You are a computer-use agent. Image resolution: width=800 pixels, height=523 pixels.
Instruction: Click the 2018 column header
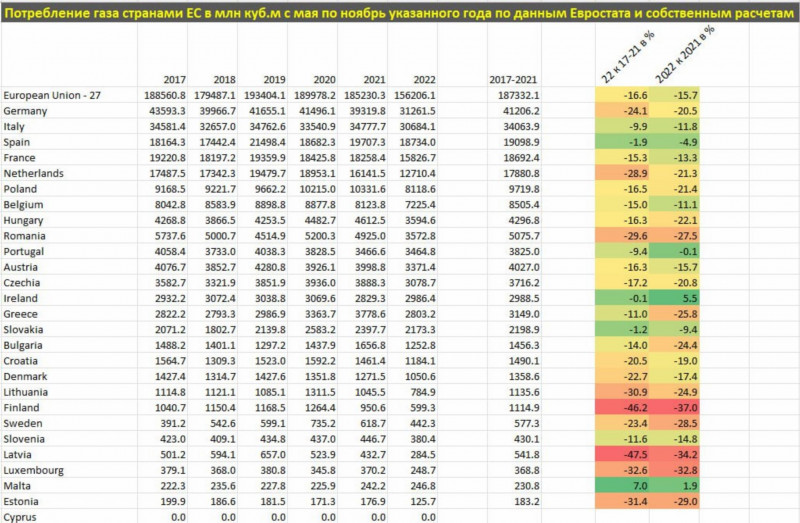tap(224, 80)
